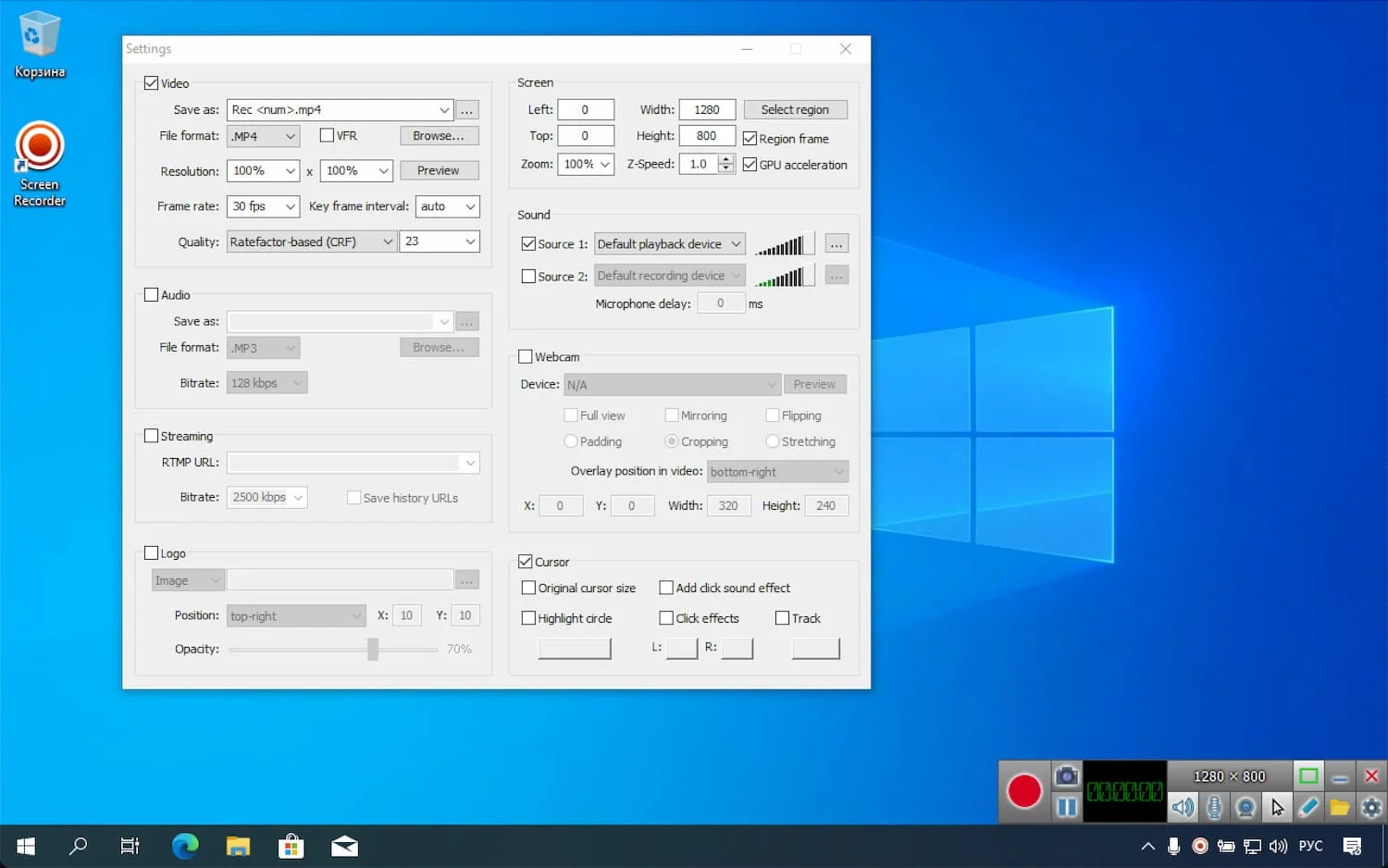Take a screenshot with the camera icon
Image resolution: width=1388 pixels, height=868 pixels.
click(1066, 775)
